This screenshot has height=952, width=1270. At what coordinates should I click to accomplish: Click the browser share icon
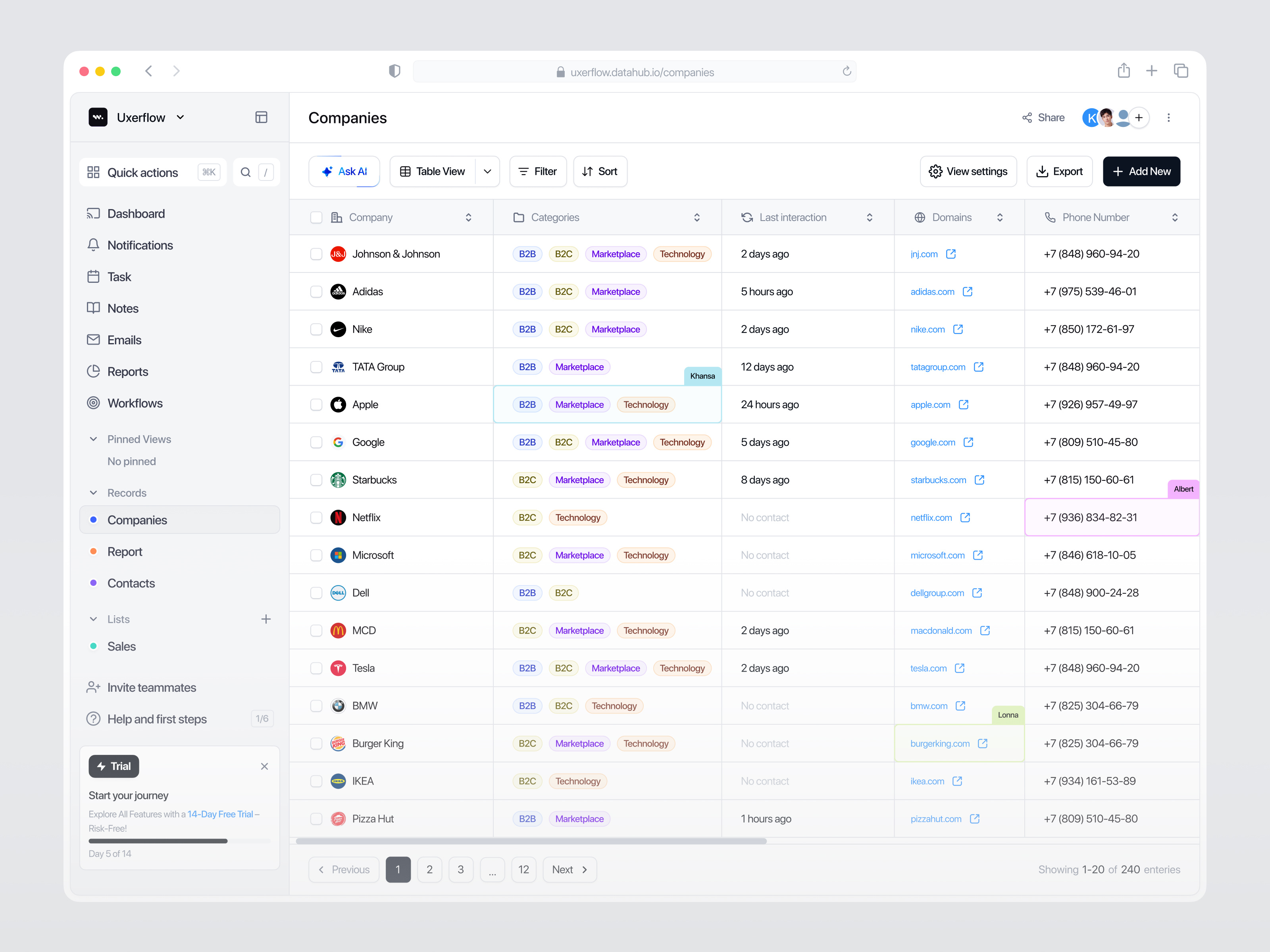pyautogui.click(x=1124, y=71)
